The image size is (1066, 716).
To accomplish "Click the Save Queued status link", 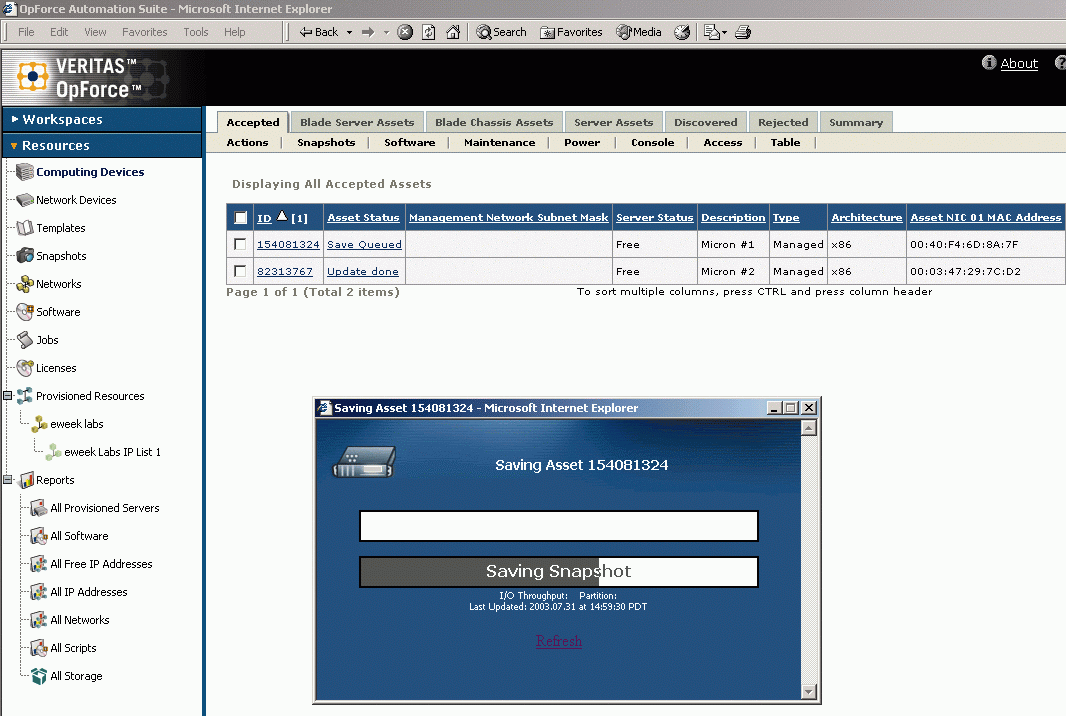I will tap(364, 244).
